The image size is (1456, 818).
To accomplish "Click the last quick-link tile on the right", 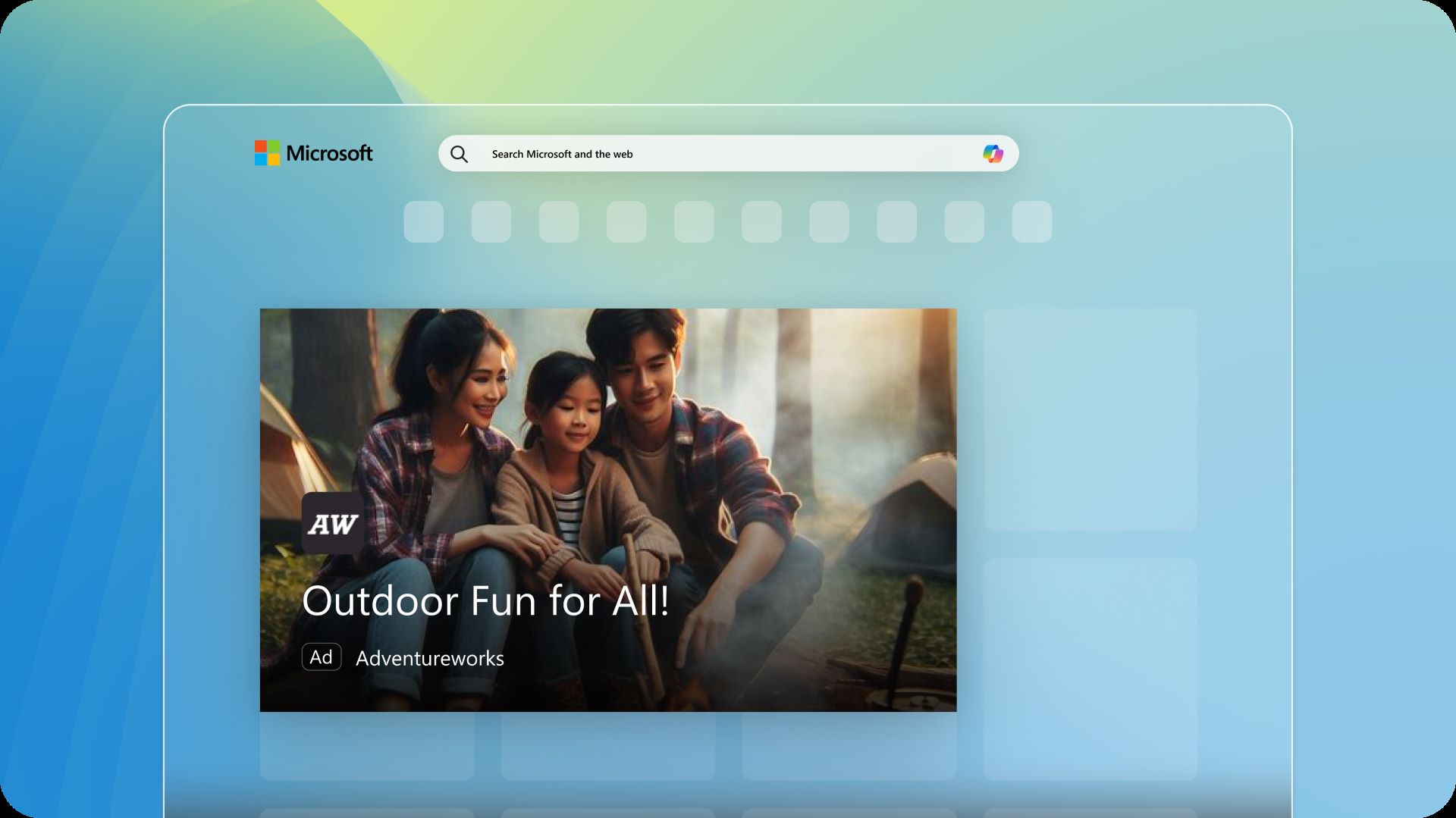I will coord(1032,221).
